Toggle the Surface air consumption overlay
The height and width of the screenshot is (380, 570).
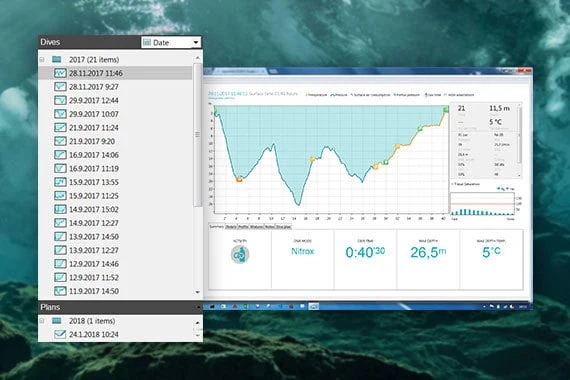click(x=370, y=95)
